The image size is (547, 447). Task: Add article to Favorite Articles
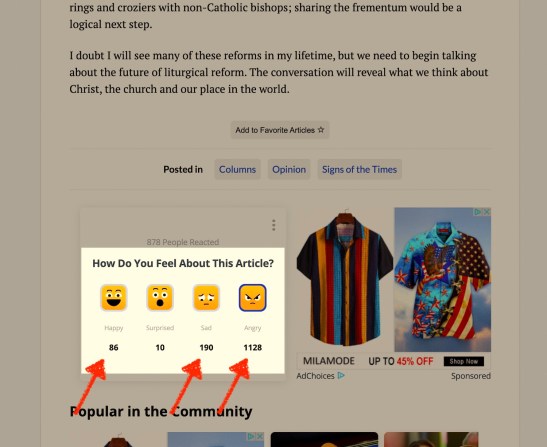coord(280,130)
